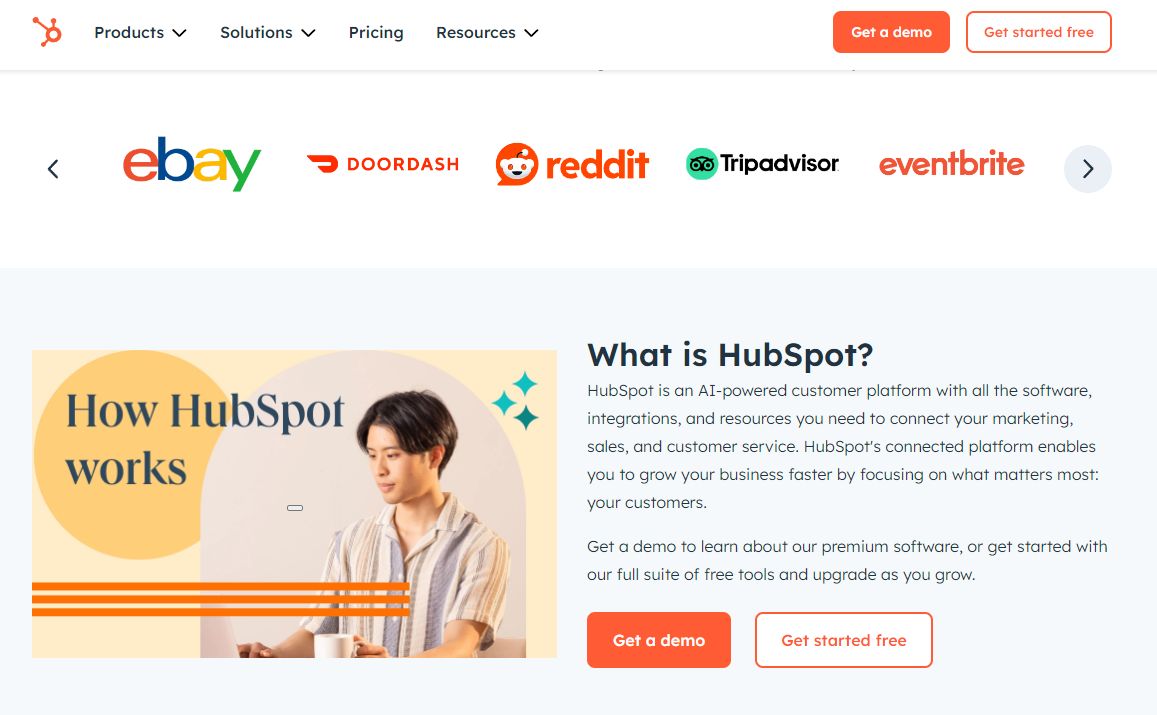The width and height of the screenshot is (1157, 715).
Task: Click the Eventbrite logo
Action: (952, 164)
